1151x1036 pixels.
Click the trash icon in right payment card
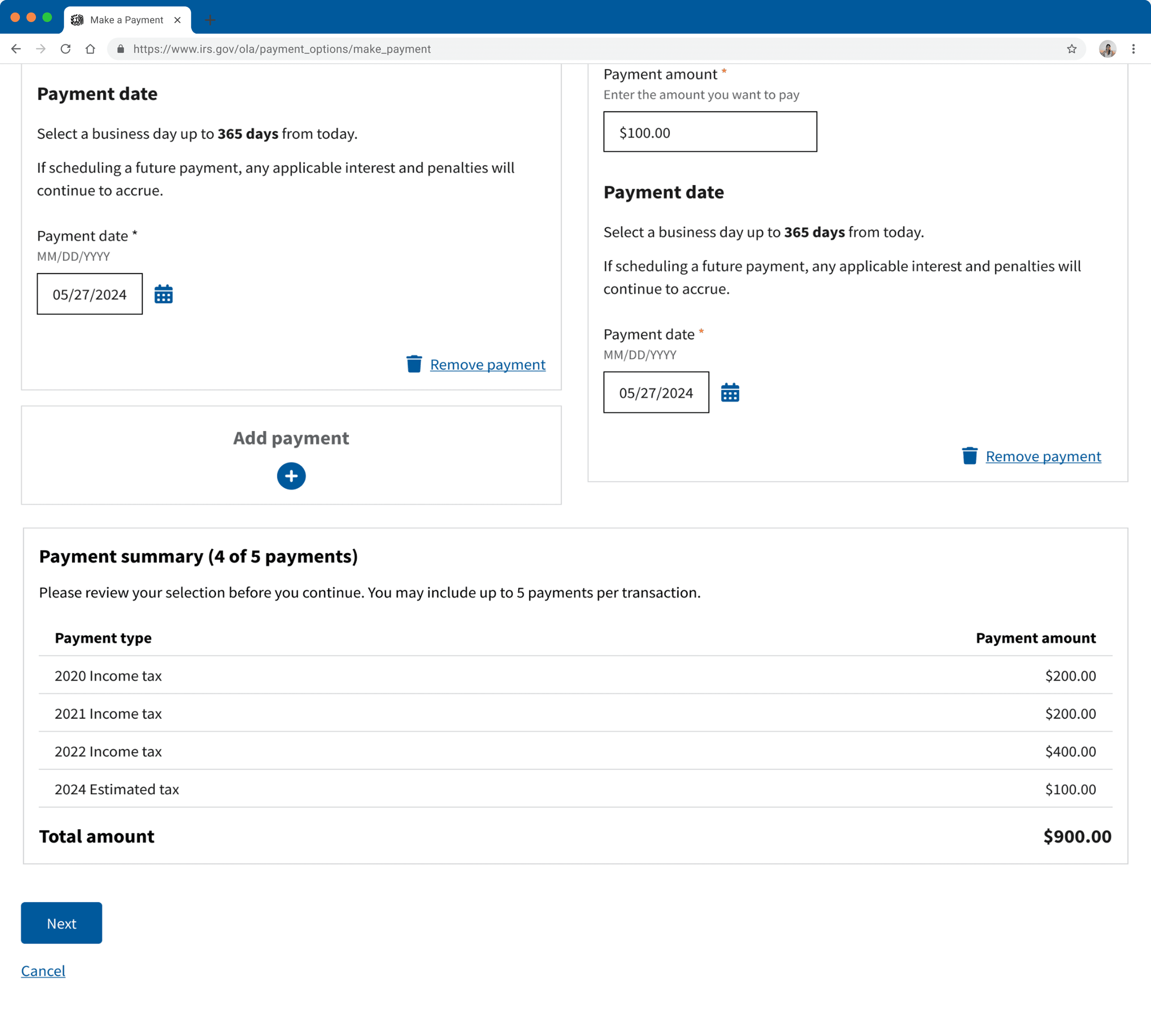(969, 456)
